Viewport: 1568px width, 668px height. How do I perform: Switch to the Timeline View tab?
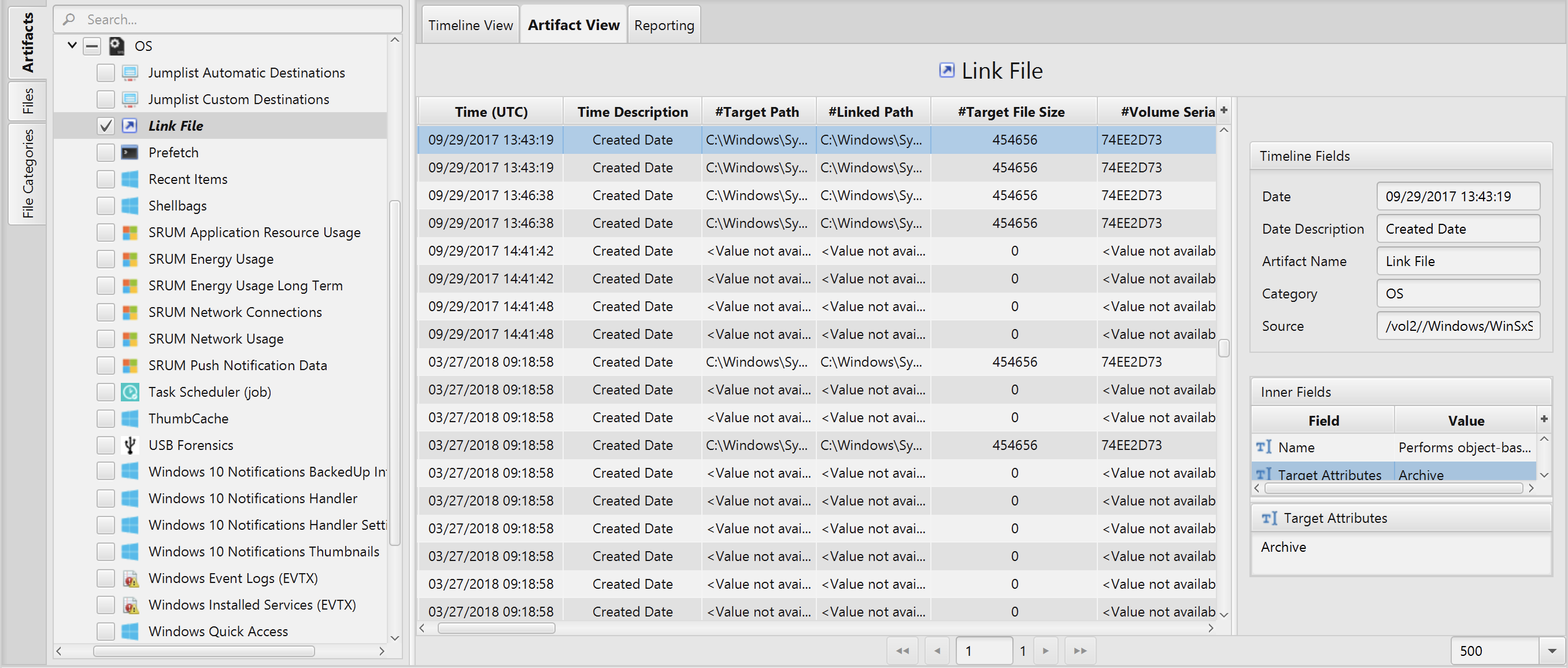click(x=470, y=25)
